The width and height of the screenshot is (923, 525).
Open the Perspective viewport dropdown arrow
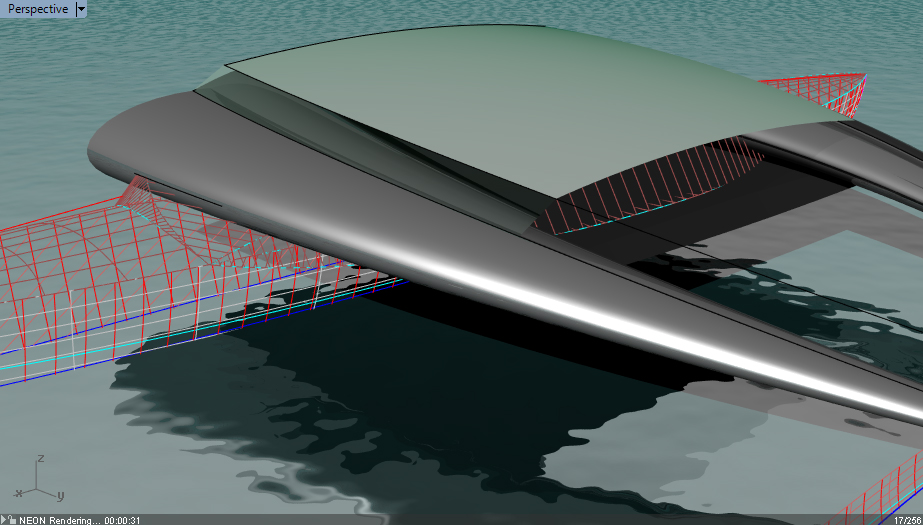pyautogui.click(x=81, y=9)
